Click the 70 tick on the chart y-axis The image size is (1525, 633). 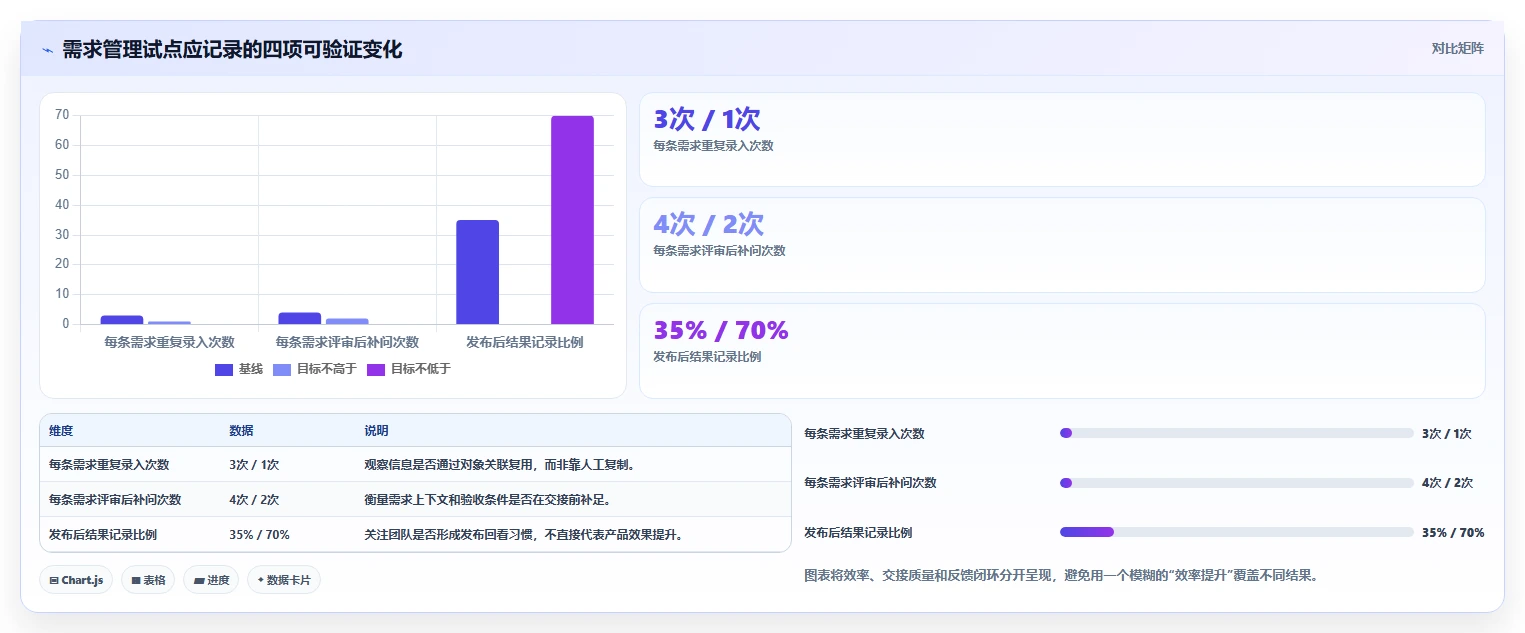(62, 115)
